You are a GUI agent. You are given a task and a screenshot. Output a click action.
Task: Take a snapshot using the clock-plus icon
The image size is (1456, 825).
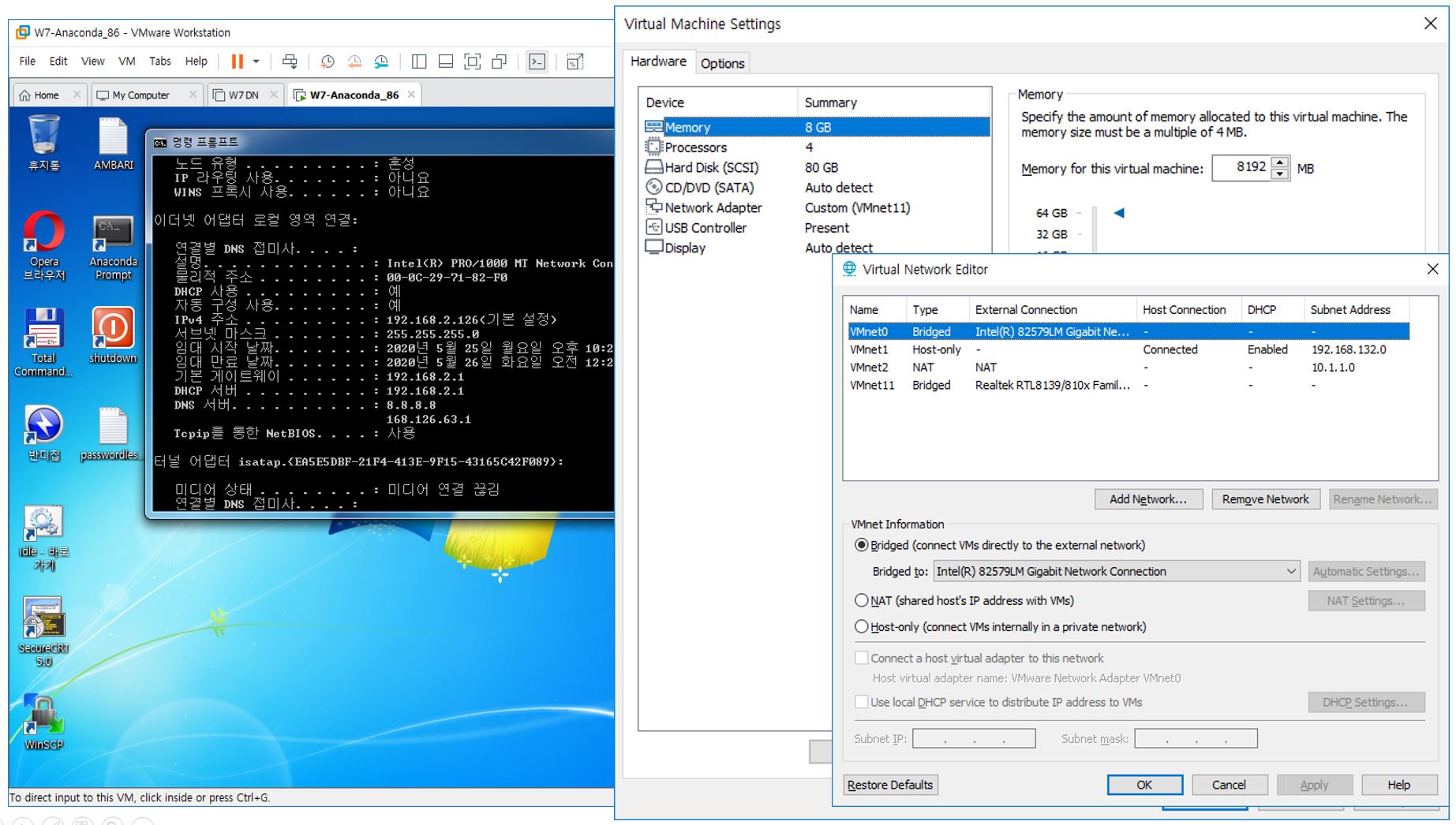coord(328,62)
